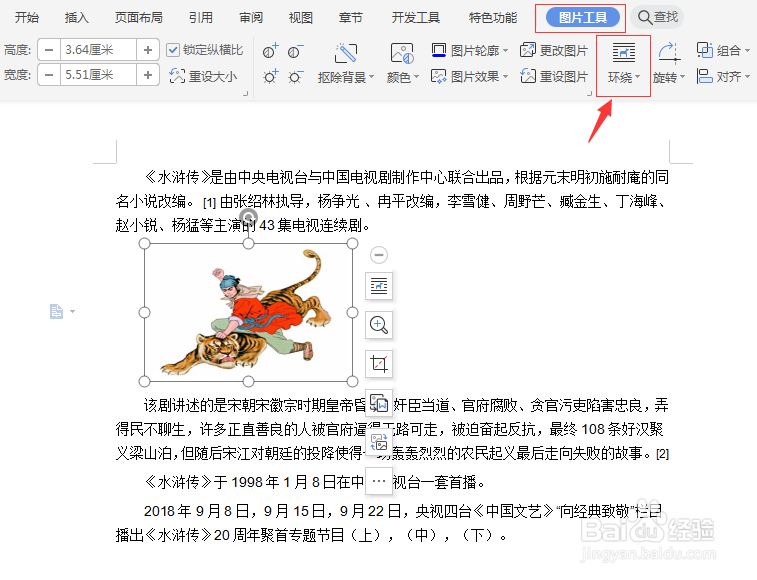Click 重设大小 to reset size
This screenshot has width=757, height=580.
click(203, 76)
